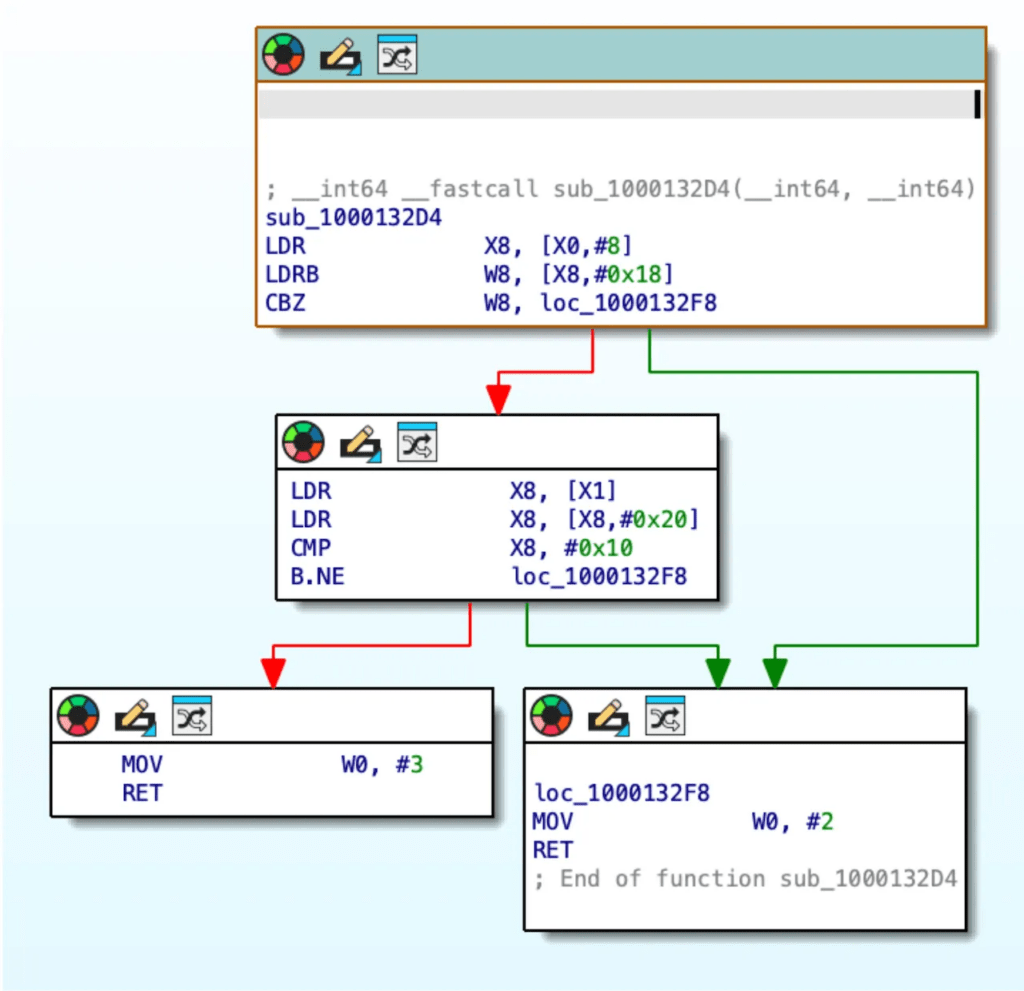Image resolution: width=1024 pixels, height=991 pixels.
Task: Click pencil icon on MOV W0, #3 block
Action: click(135, 716)
